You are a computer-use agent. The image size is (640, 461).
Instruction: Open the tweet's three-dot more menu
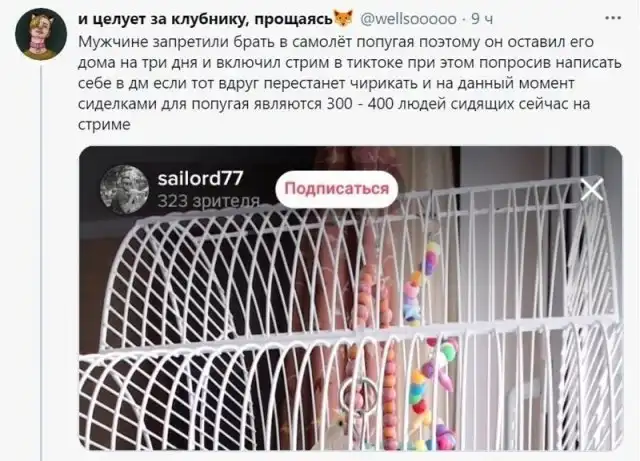click(x=613, y=18)
